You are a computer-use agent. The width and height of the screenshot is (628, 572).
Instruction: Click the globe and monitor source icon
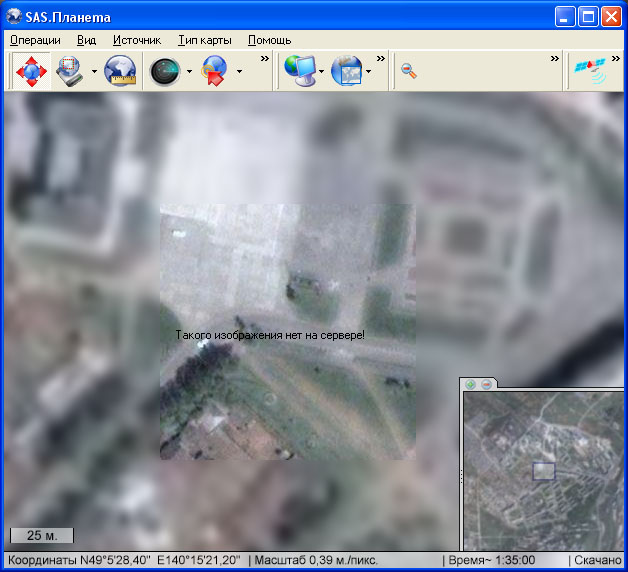pos(299,71)
